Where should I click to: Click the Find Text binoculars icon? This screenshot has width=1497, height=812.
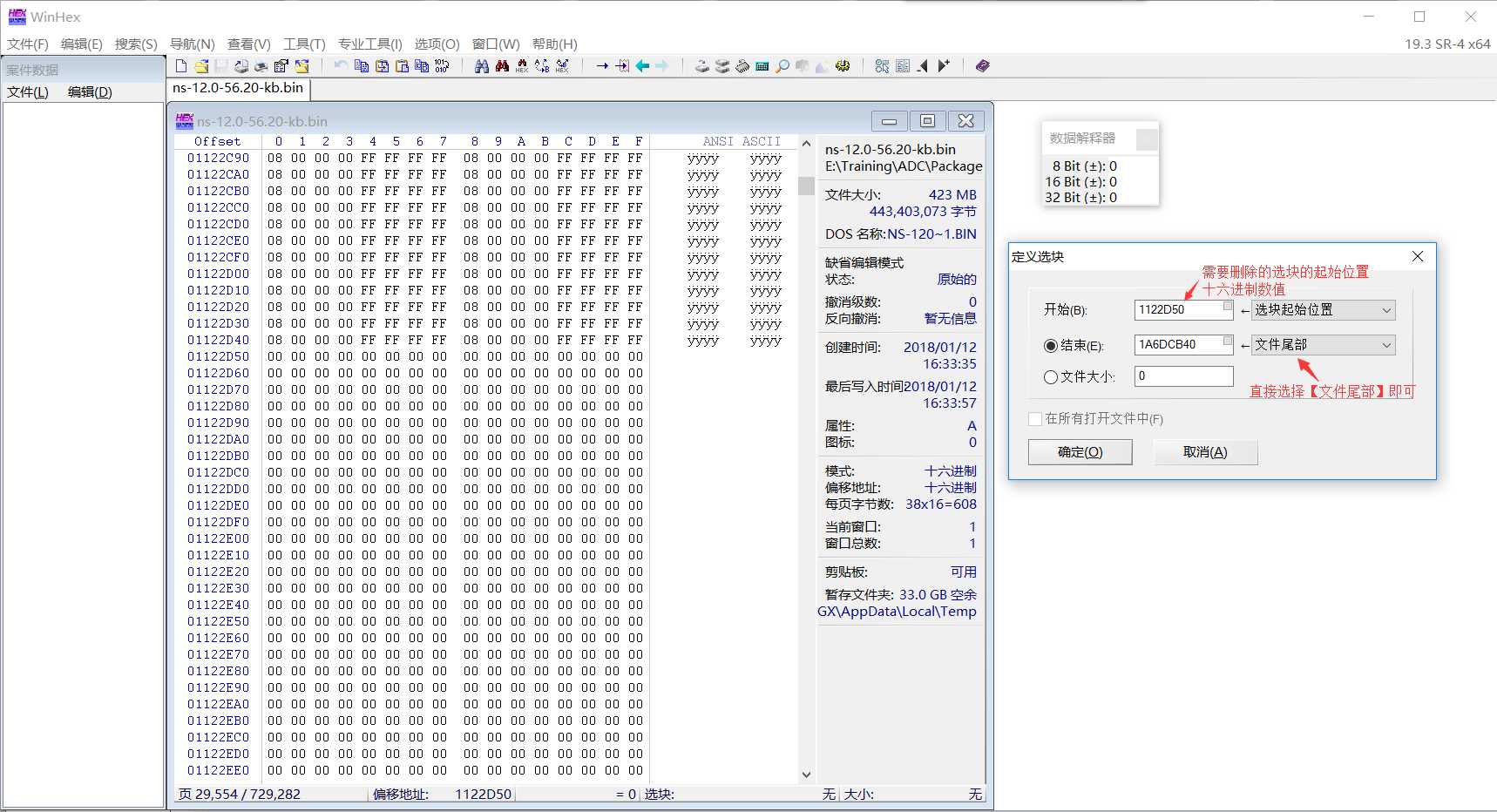tap(482, 66)
